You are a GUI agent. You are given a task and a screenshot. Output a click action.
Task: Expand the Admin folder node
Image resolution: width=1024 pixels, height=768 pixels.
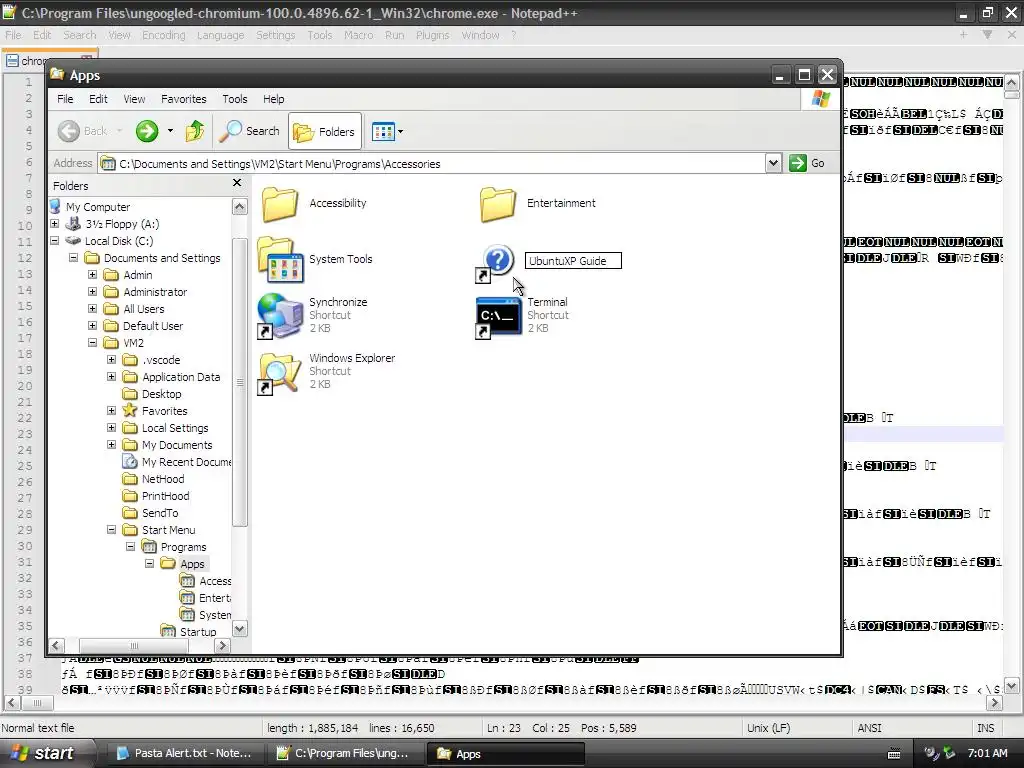point(93,275)
